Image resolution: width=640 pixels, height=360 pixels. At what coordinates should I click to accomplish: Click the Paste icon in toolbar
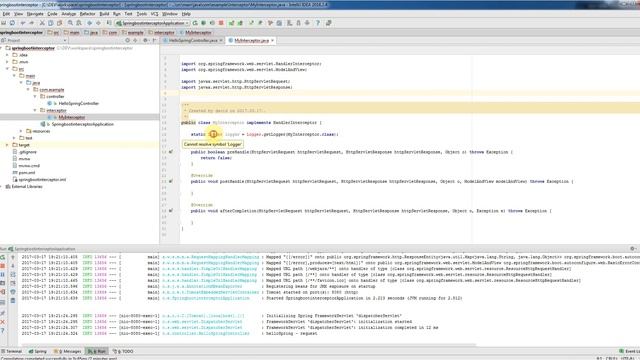coord(59,23)
